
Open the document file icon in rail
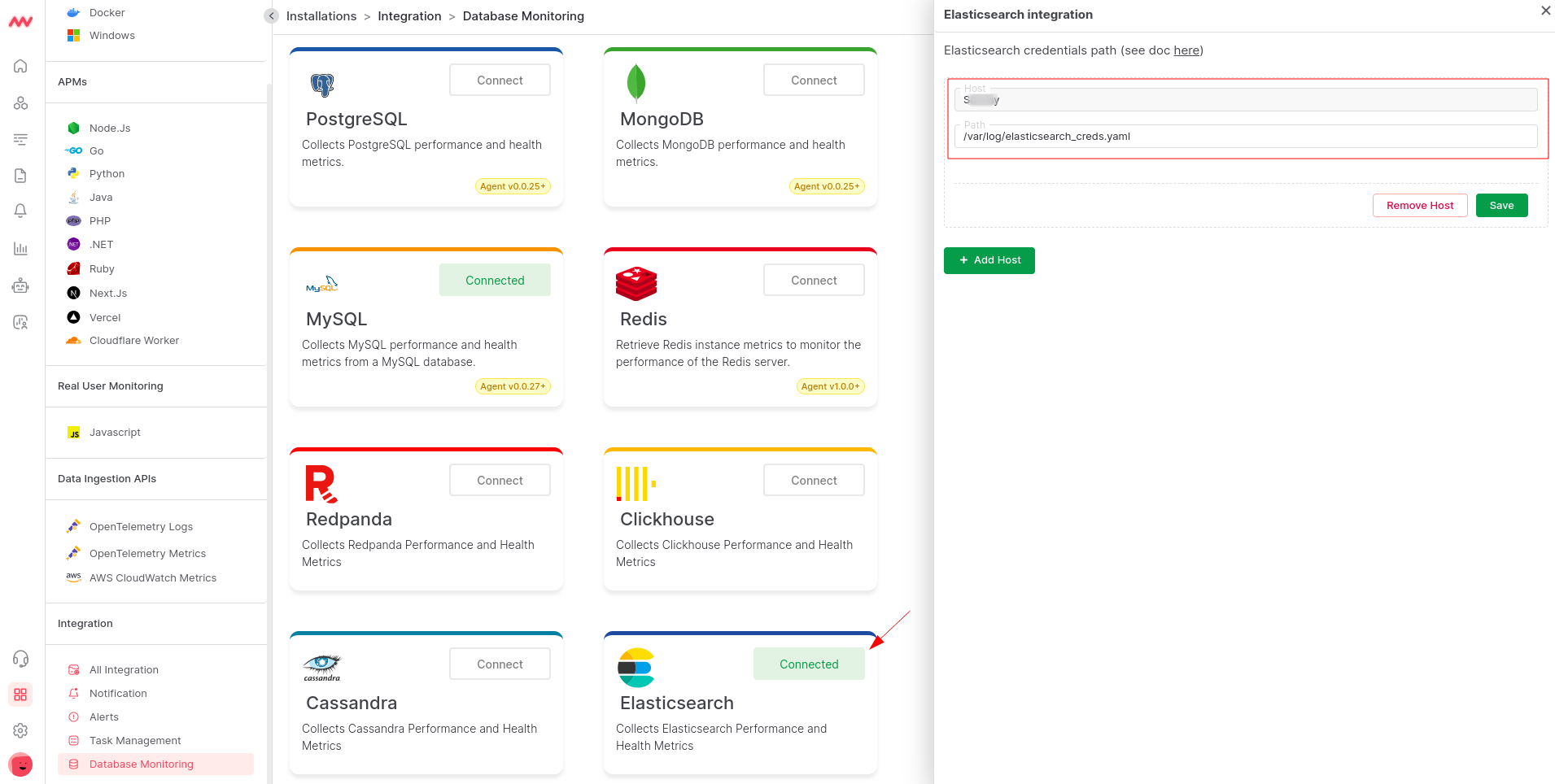[x=20, y=176]
